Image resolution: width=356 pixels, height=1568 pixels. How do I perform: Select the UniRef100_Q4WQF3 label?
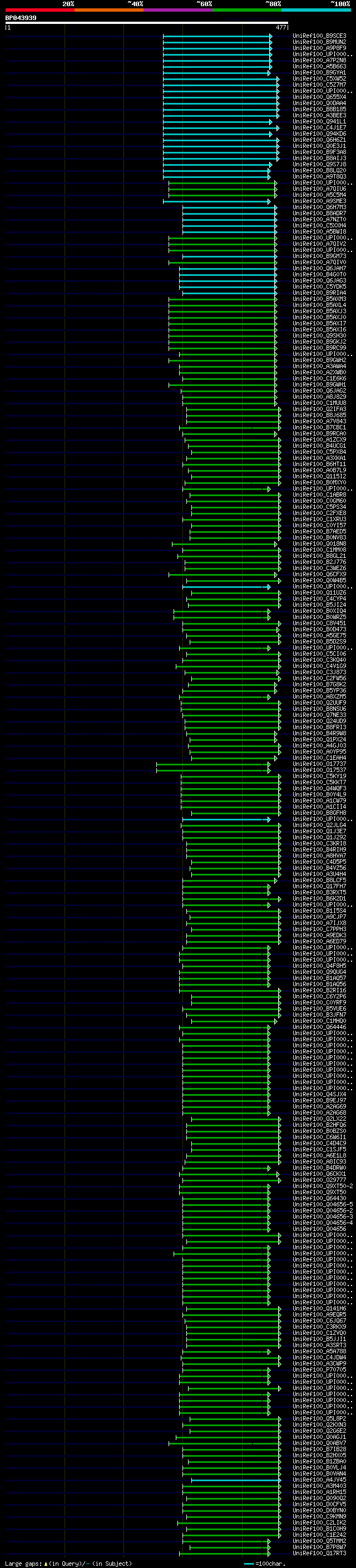click(319, 788)
